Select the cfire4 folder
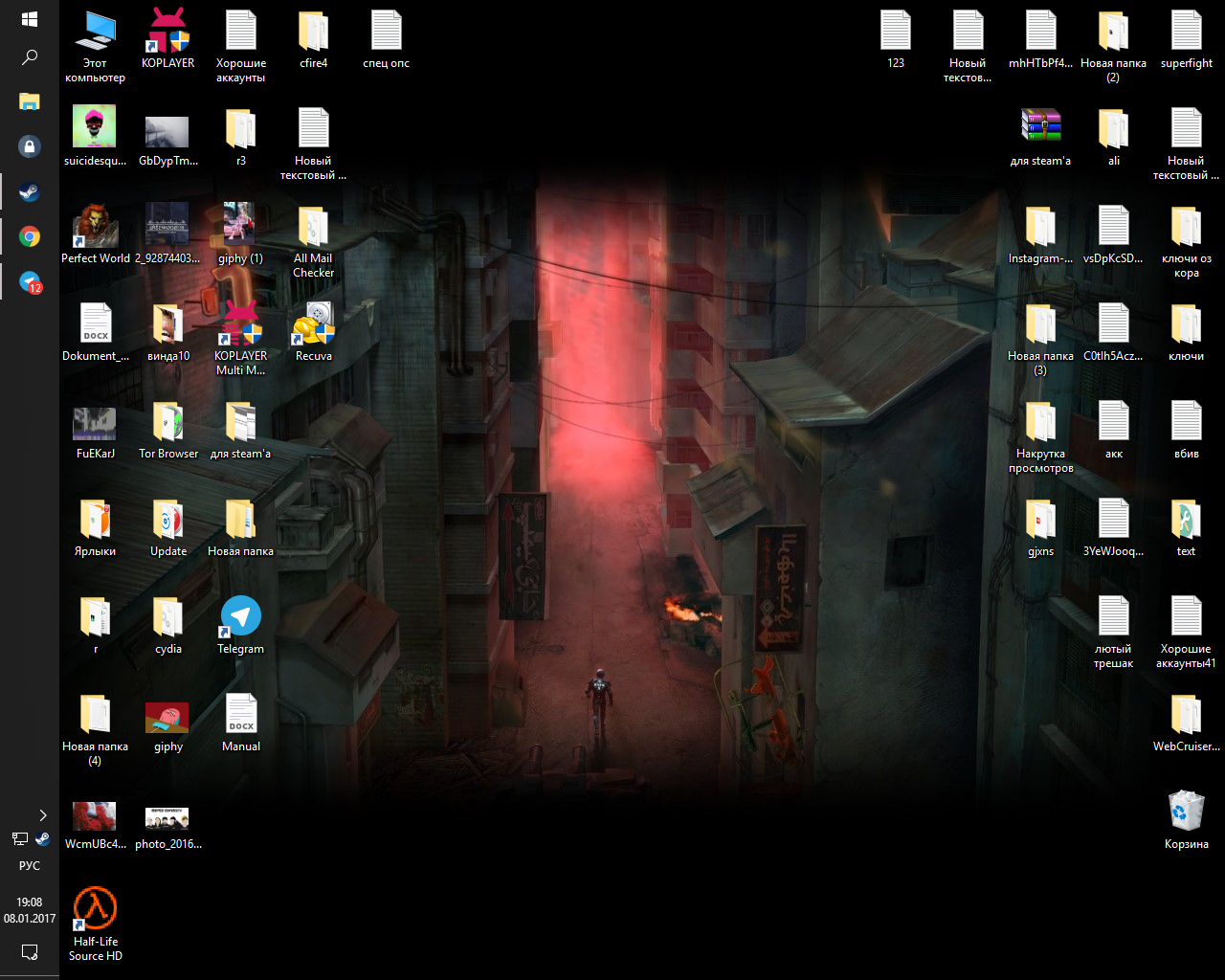 point(314,39)
